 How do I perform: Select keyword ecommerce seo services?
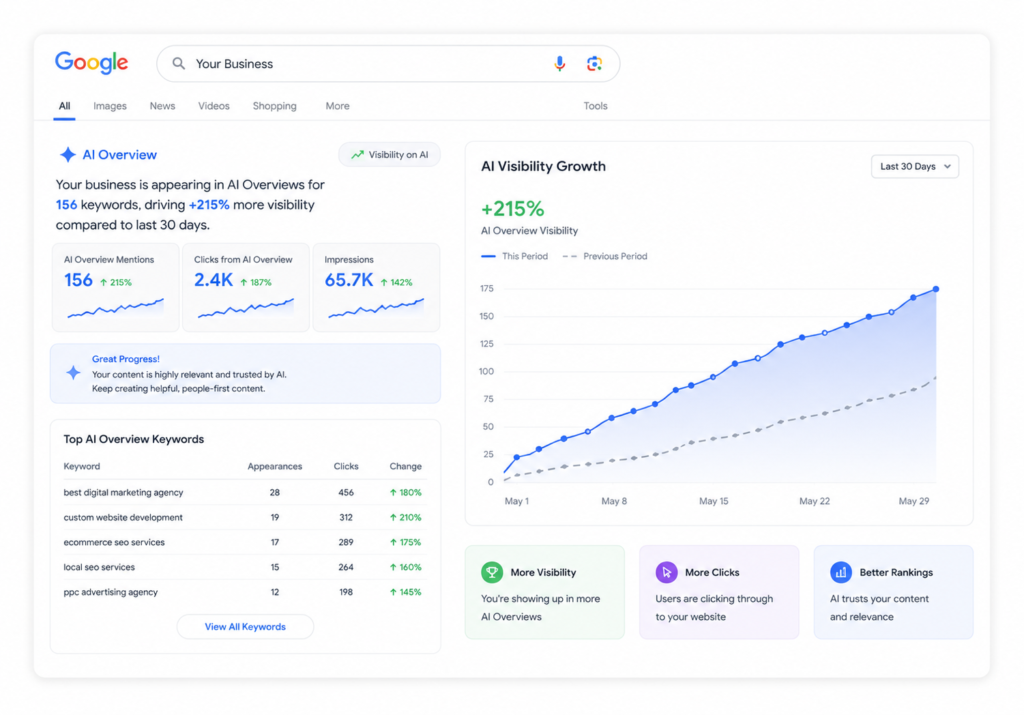click(x=114, y=542)
